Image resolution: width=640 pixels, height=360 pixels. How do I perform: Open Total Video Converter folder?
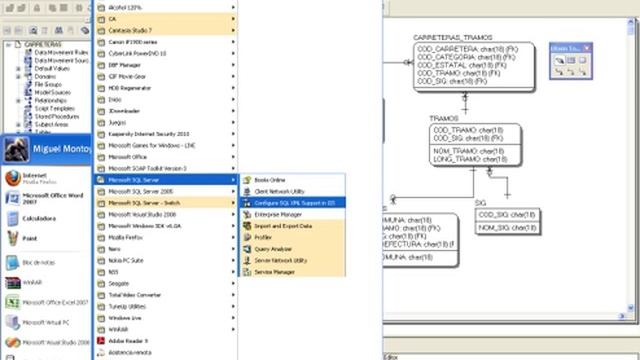click(166, 295)
